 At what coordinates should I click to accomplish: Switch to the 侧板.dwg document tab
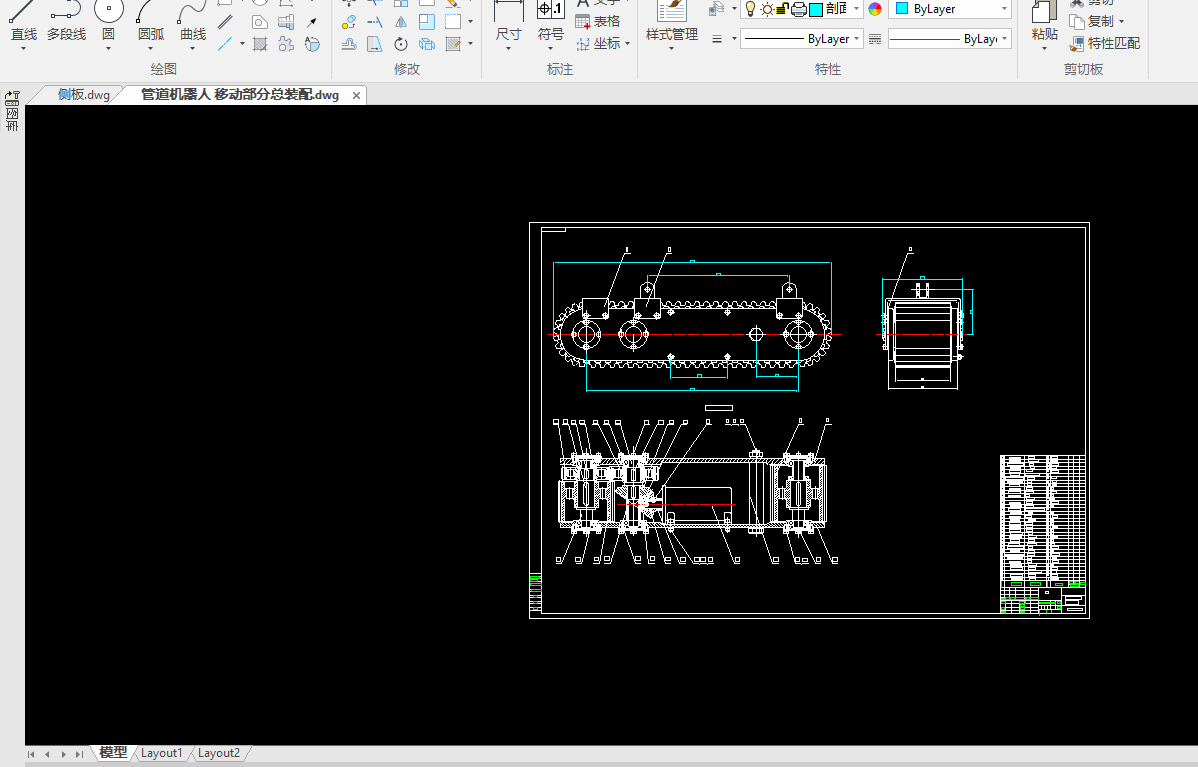pos(83,95)
